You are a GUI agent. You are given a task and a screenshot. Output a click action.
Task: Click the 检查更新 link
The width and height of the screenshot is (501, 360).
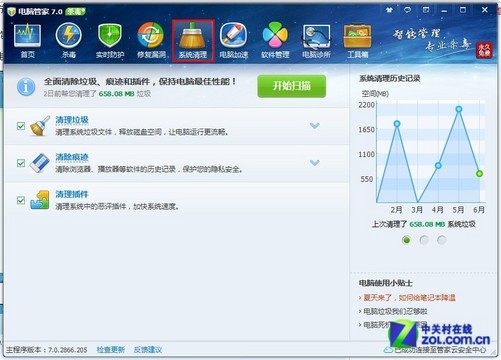tap(111, 350)
